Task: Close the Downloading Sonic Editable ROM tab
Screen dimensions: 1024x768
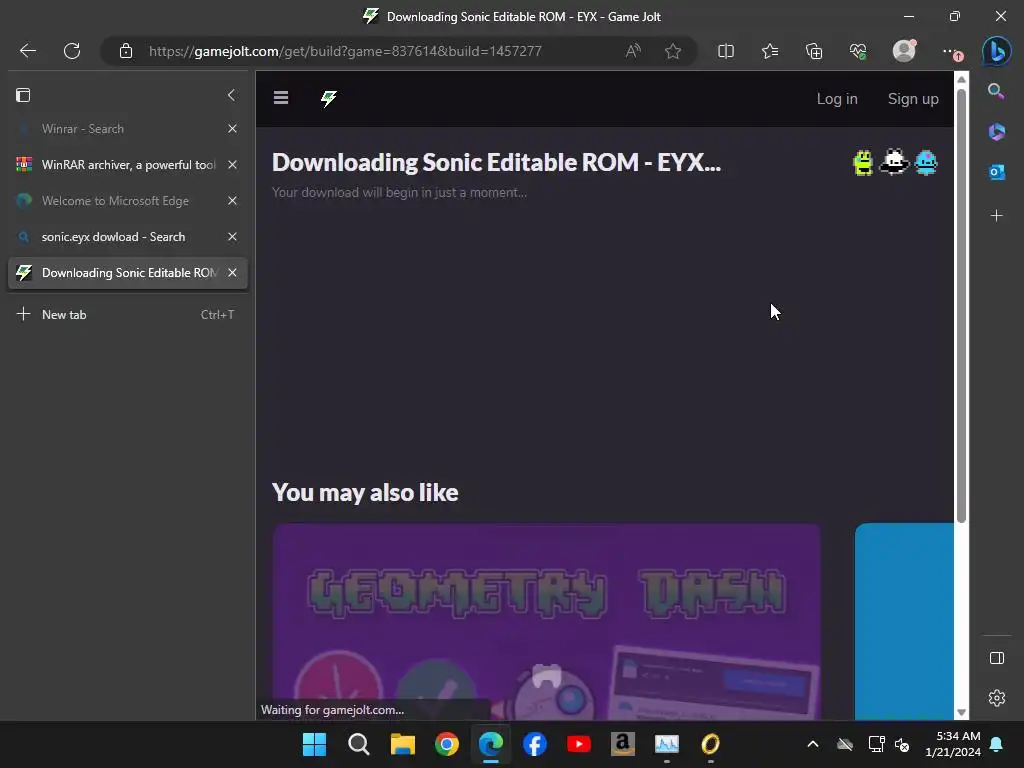Action: (232, 273)
